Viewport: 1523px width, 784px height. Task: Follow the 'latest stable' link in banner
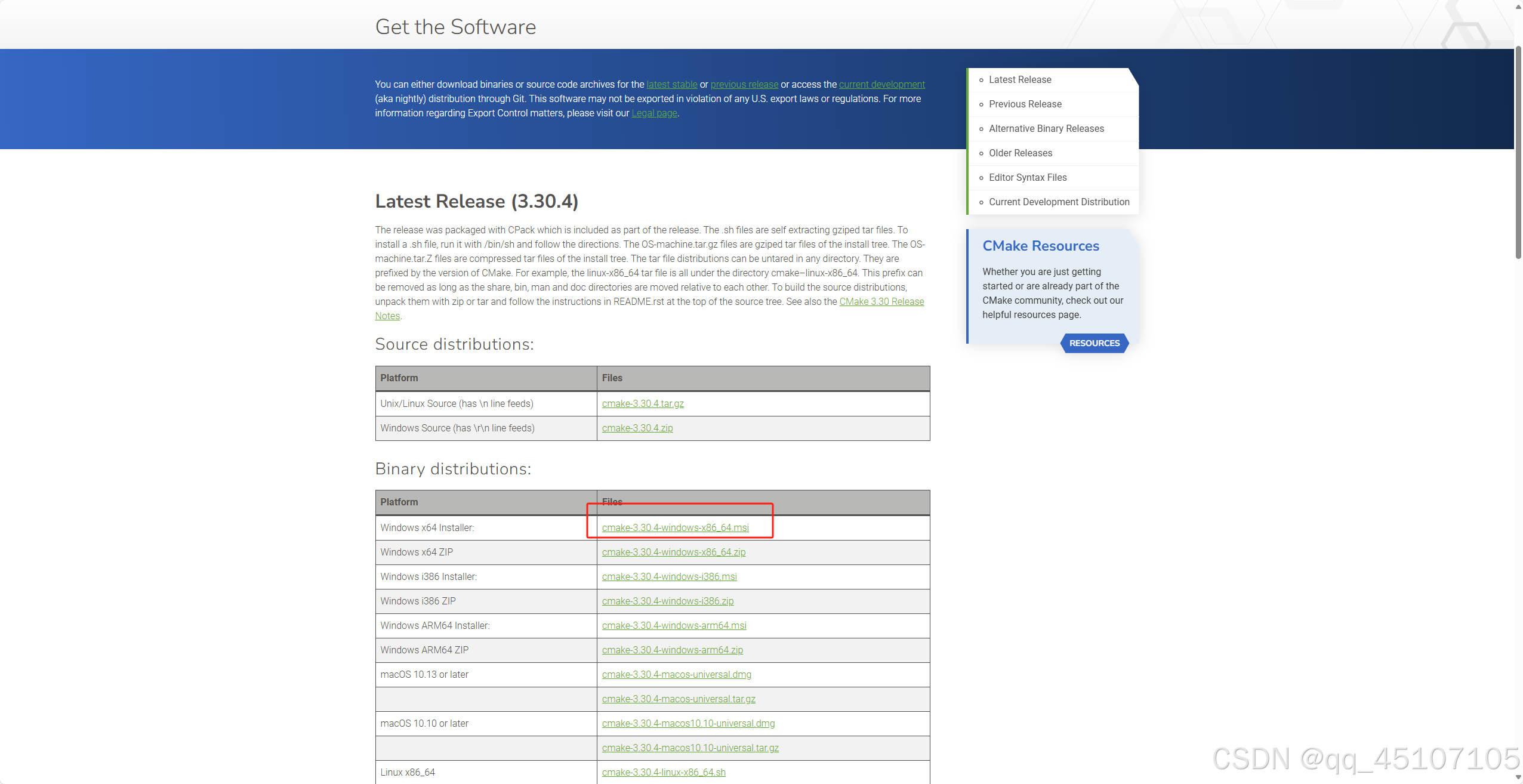tap(671, 84)
